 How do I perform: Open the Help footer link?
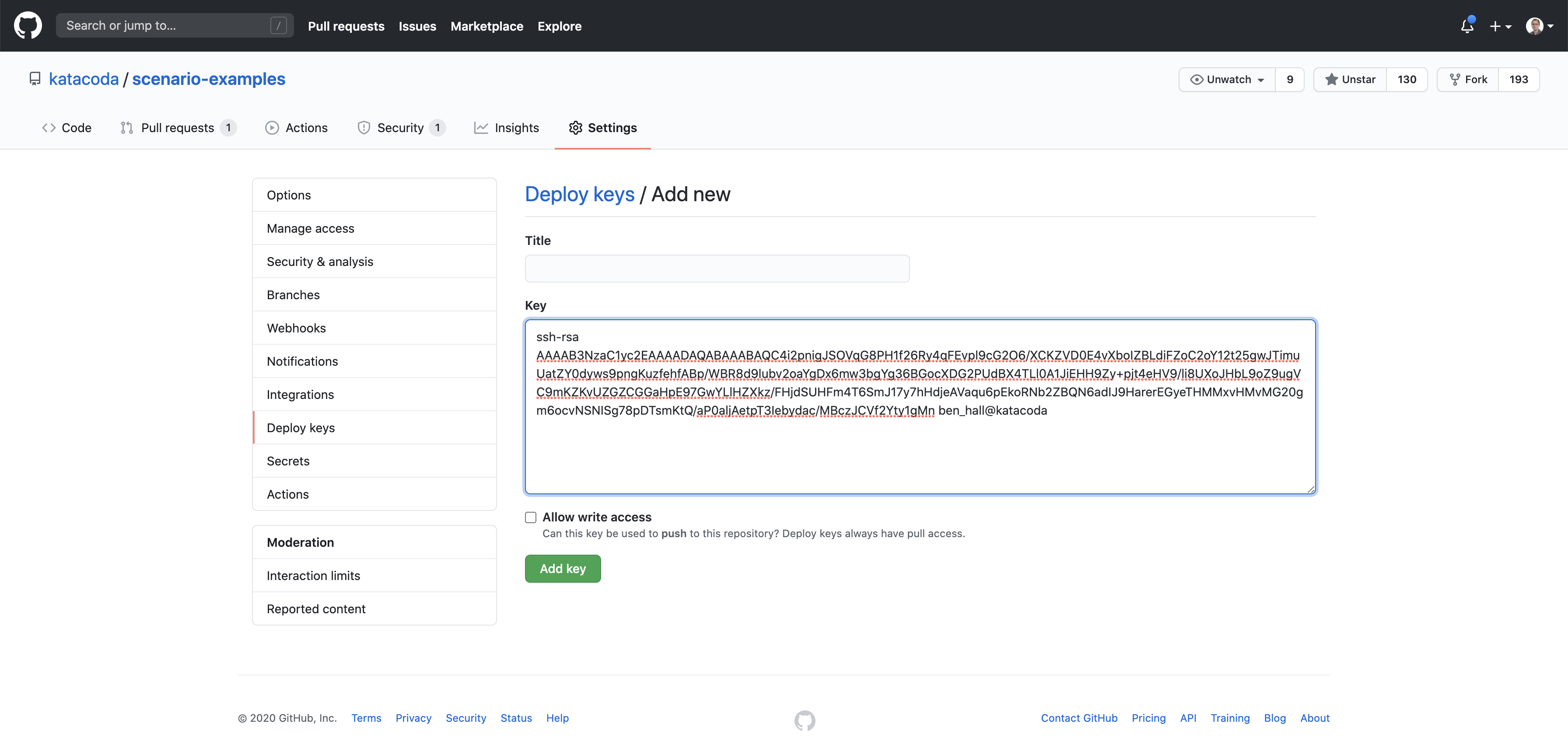(557, 719)
